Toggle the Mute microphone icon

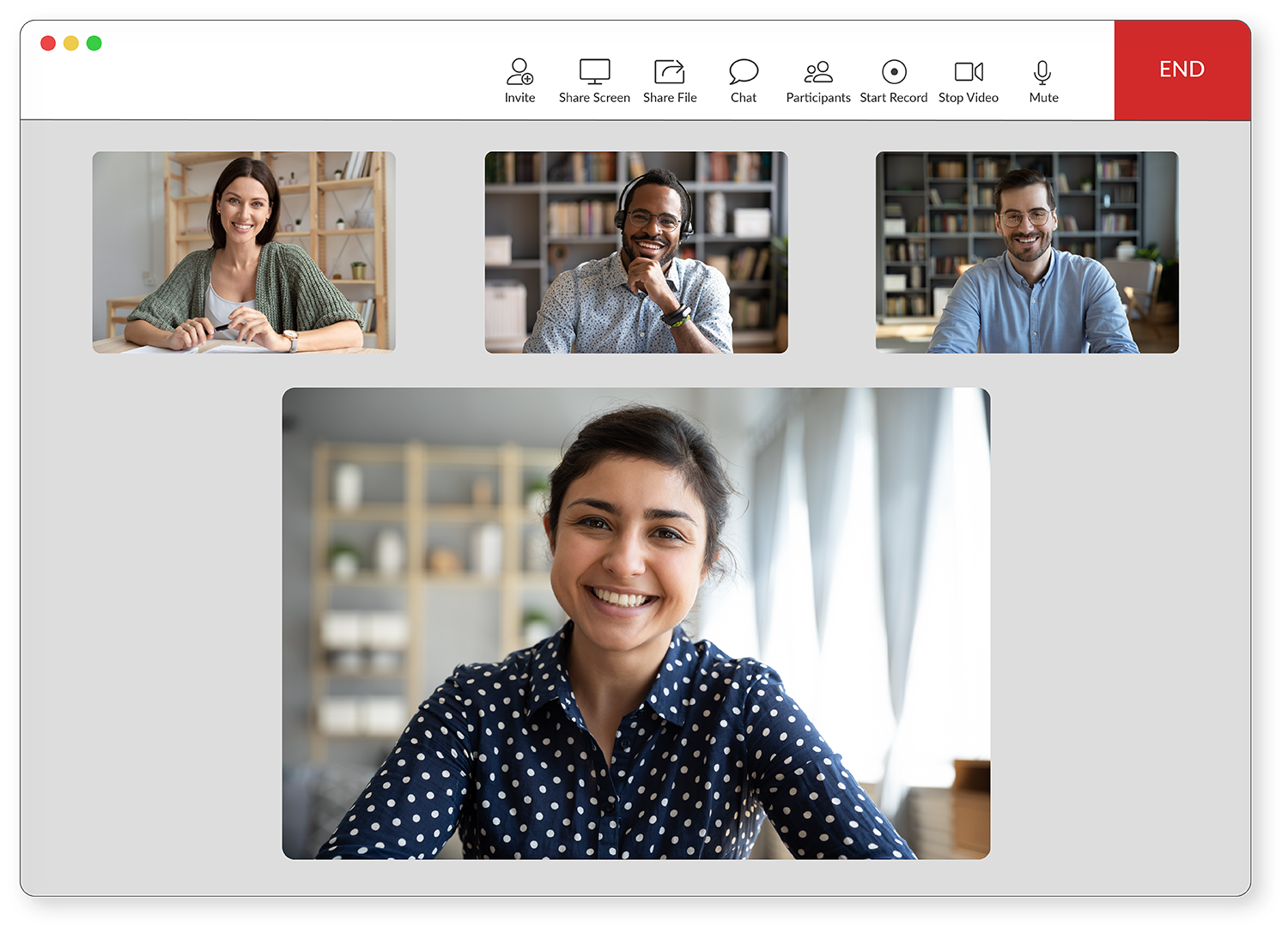coord(1042,72)
